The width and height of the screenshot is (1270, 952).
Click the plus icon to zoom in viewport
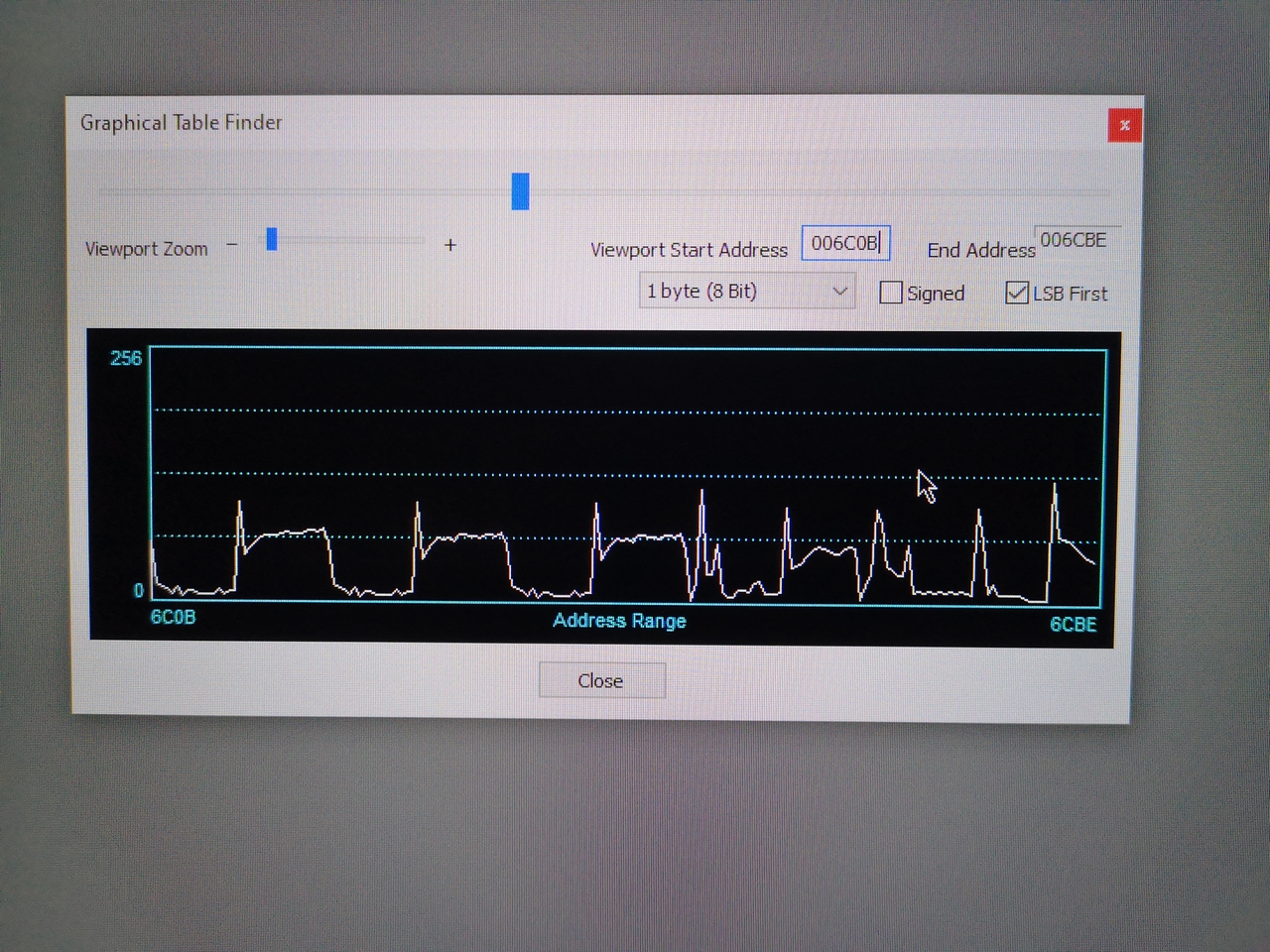[x=450, y=245]
